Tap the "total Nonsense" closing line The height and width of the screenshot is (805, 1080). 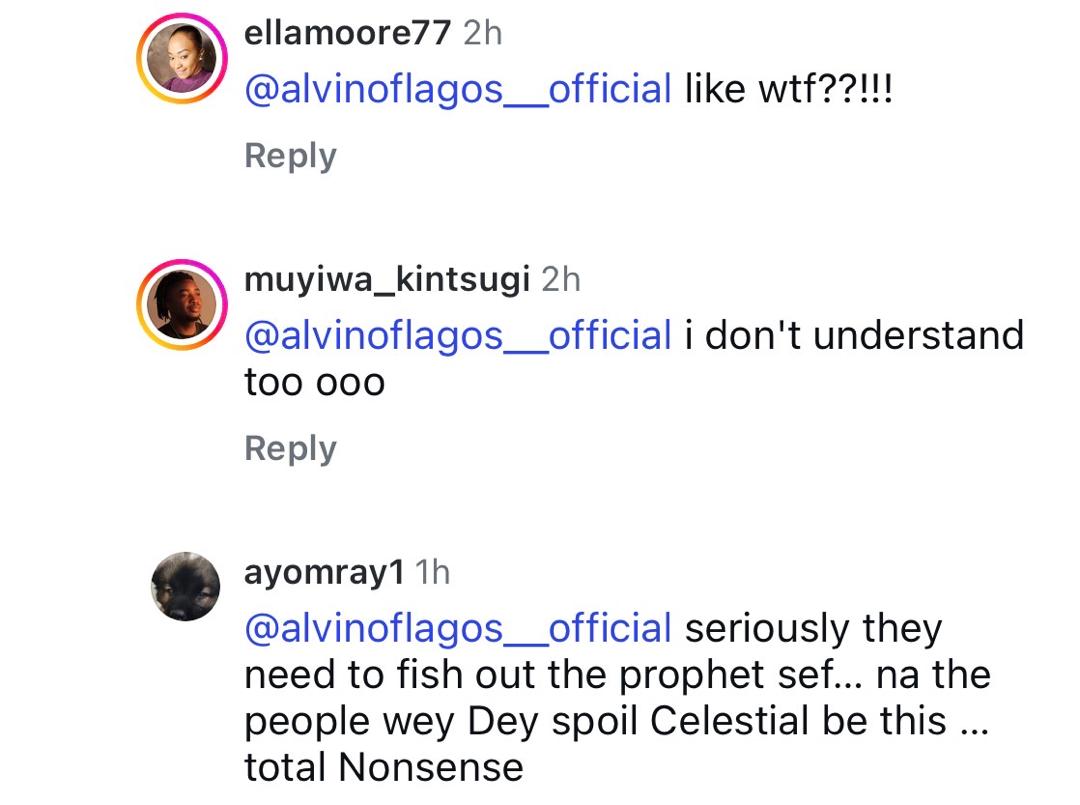point(383,767)
